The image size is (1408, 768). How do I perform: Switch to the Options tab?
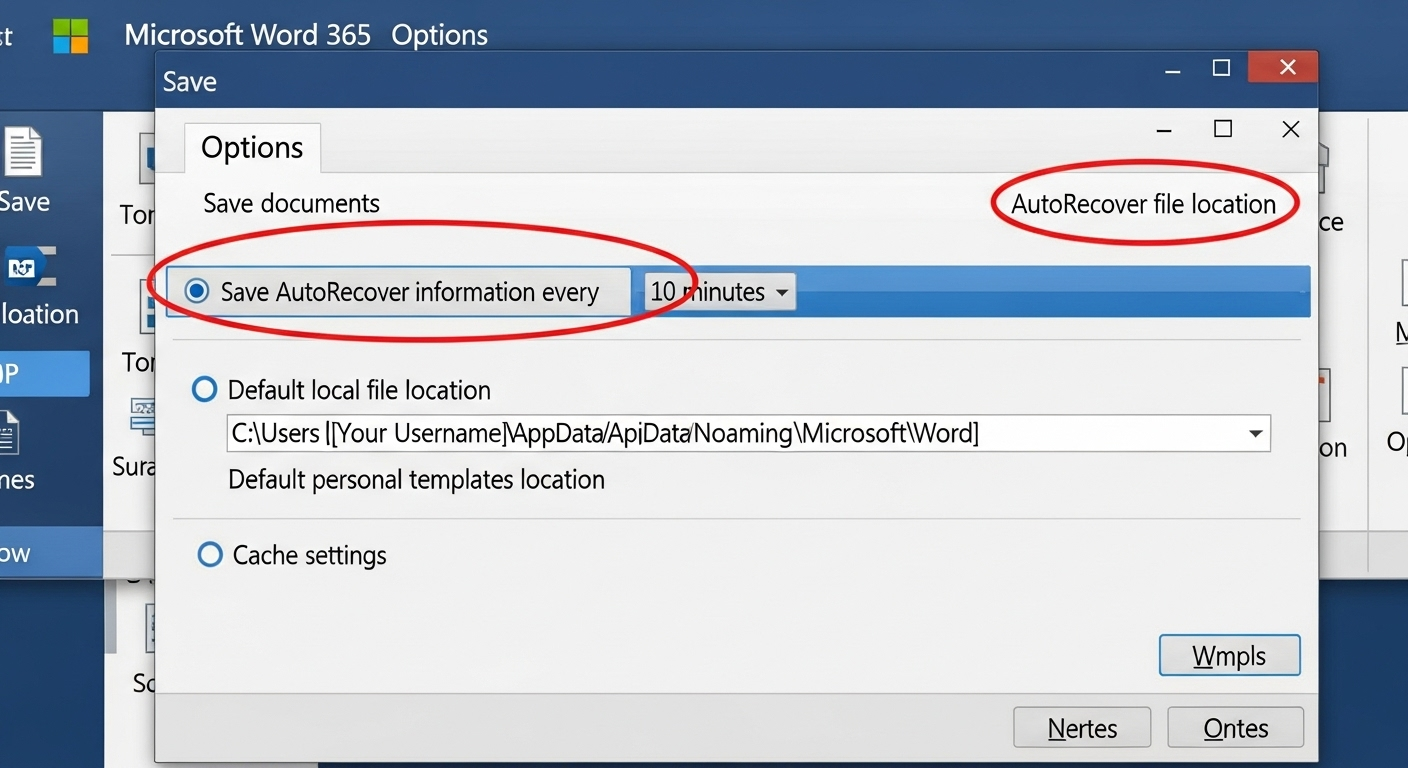point(252,147)
